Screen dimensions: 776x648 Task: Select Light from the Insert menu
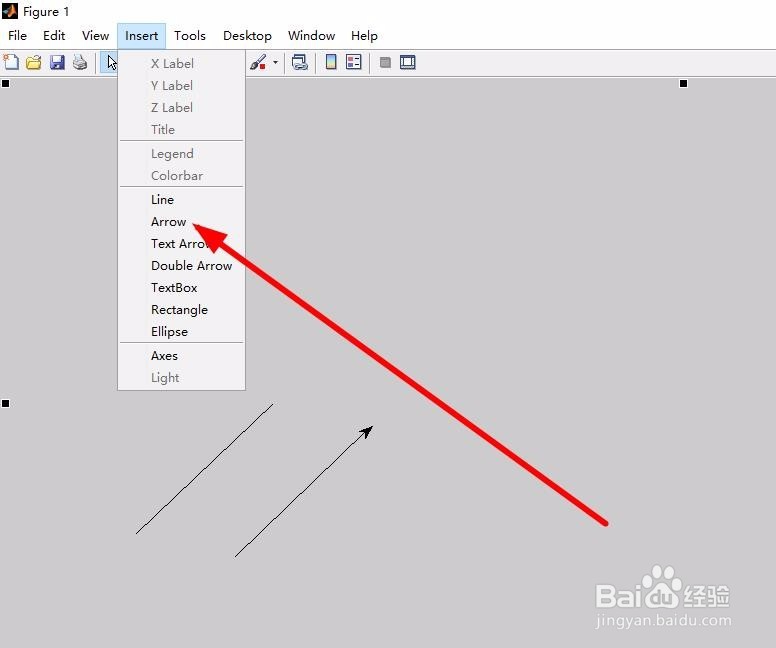(182, 378)
